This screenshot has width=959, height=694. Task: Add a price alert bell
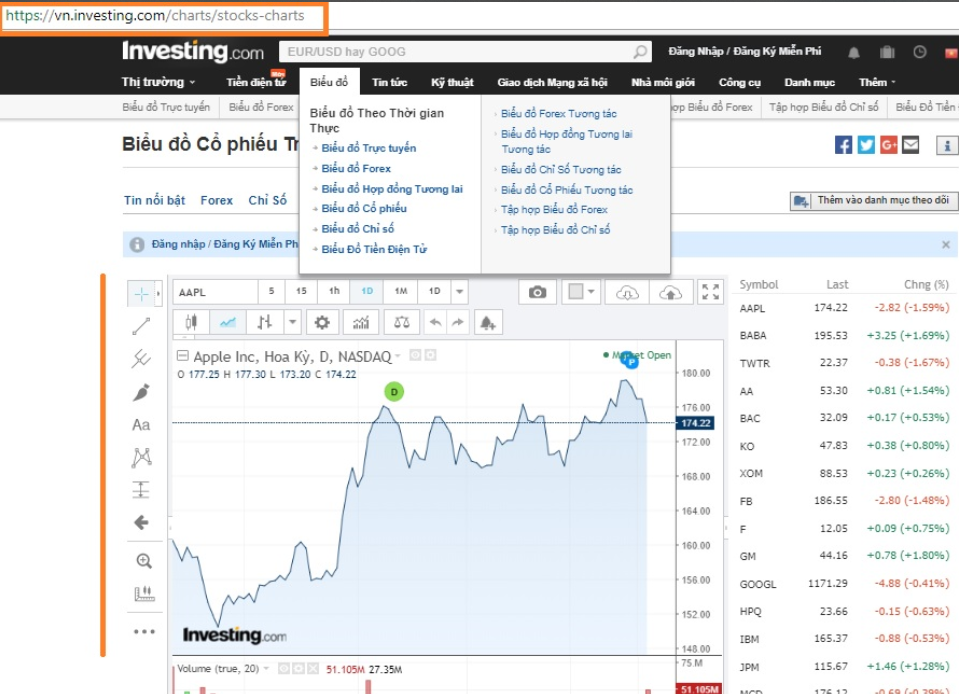[487, 322]
